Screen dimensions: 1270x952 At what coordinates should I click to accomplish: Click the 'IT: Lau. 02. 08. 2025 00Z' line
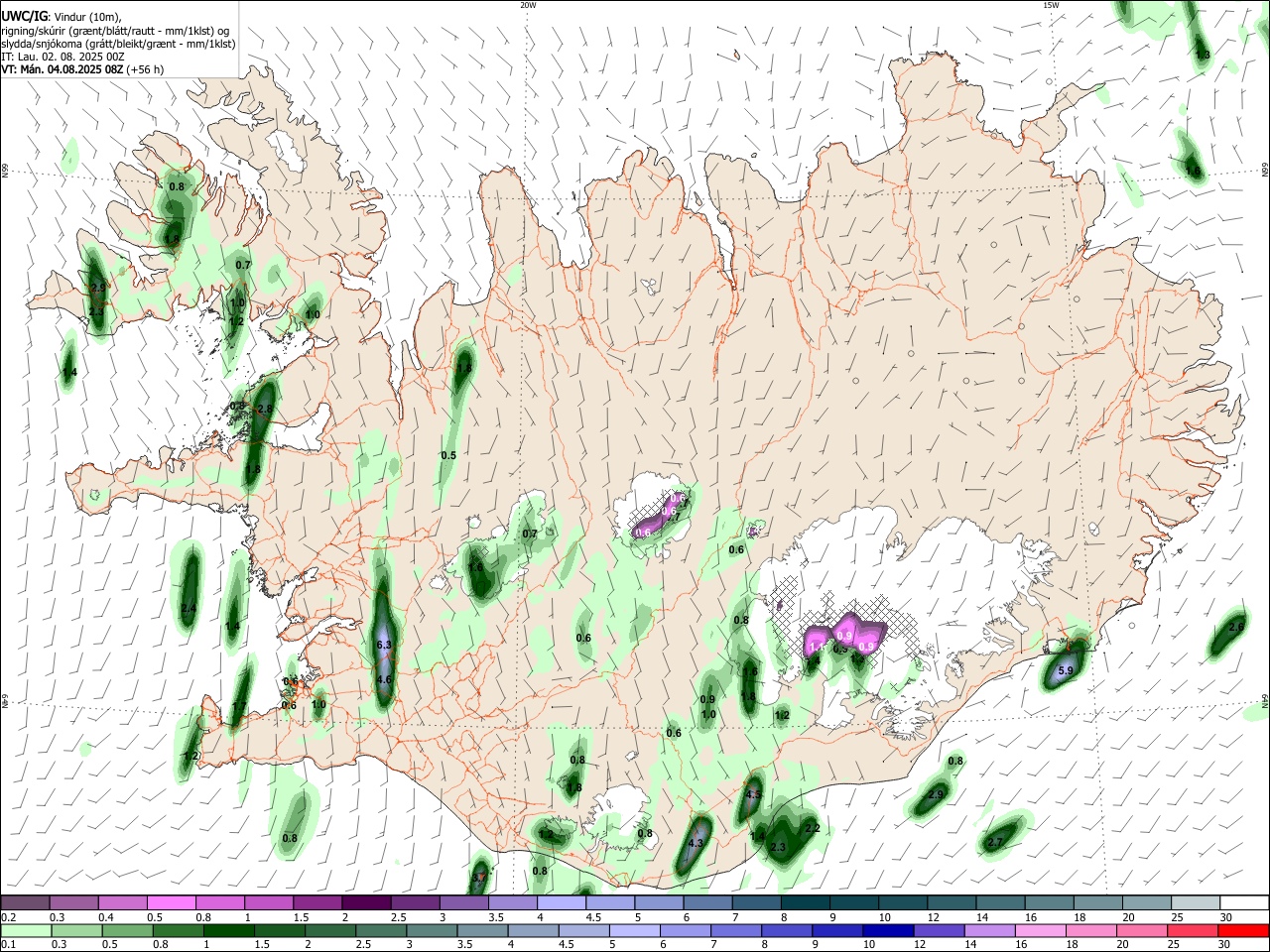[x=62, y=57]
